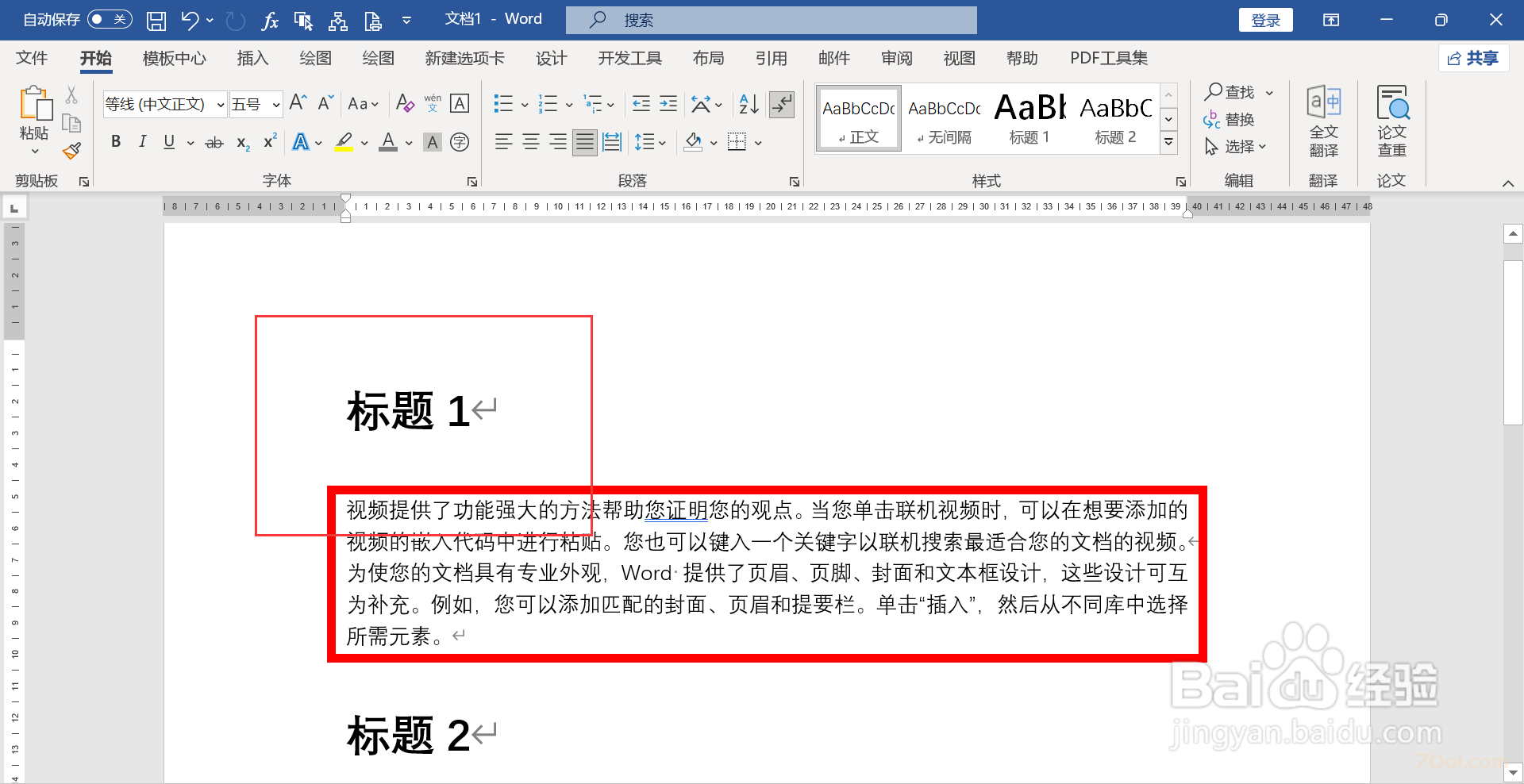Toggle Bold formatting
Viewport: 1524px width, 784px height.
pyautogui.click(x=116, y=142)
